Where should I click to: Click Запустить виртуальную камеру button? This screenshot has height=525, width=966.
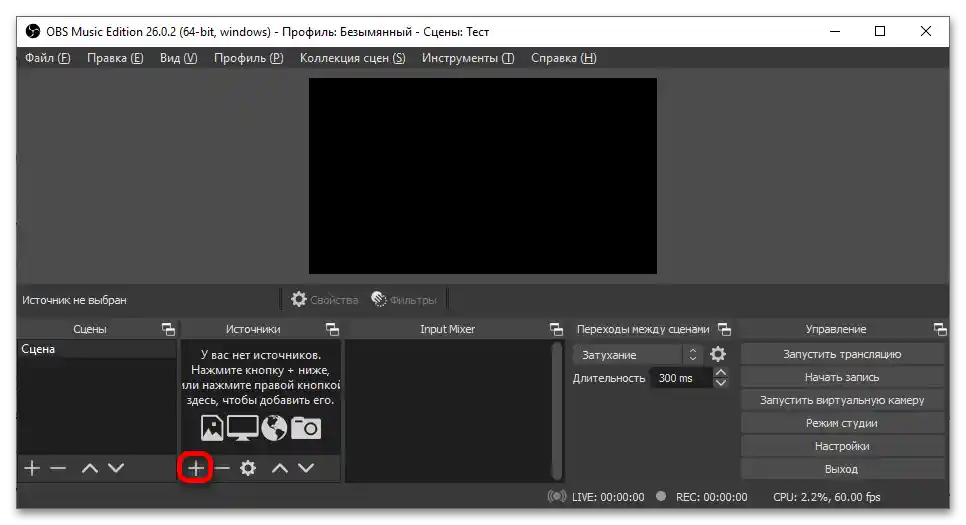[842, 400]
